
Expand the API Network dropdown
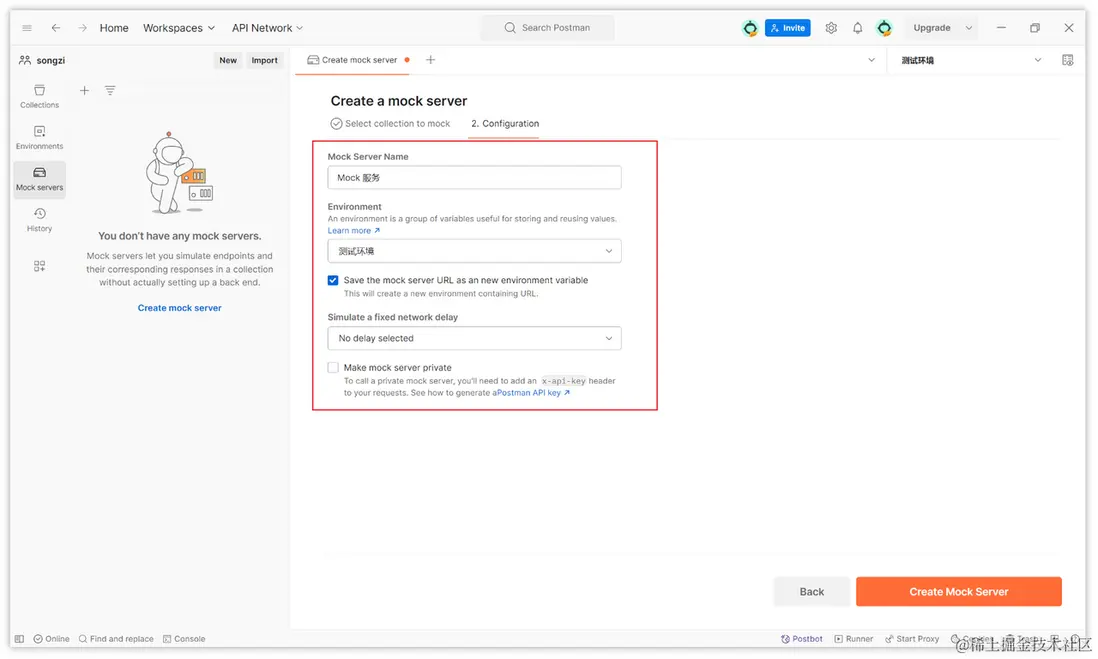click(x=267, y=28)
